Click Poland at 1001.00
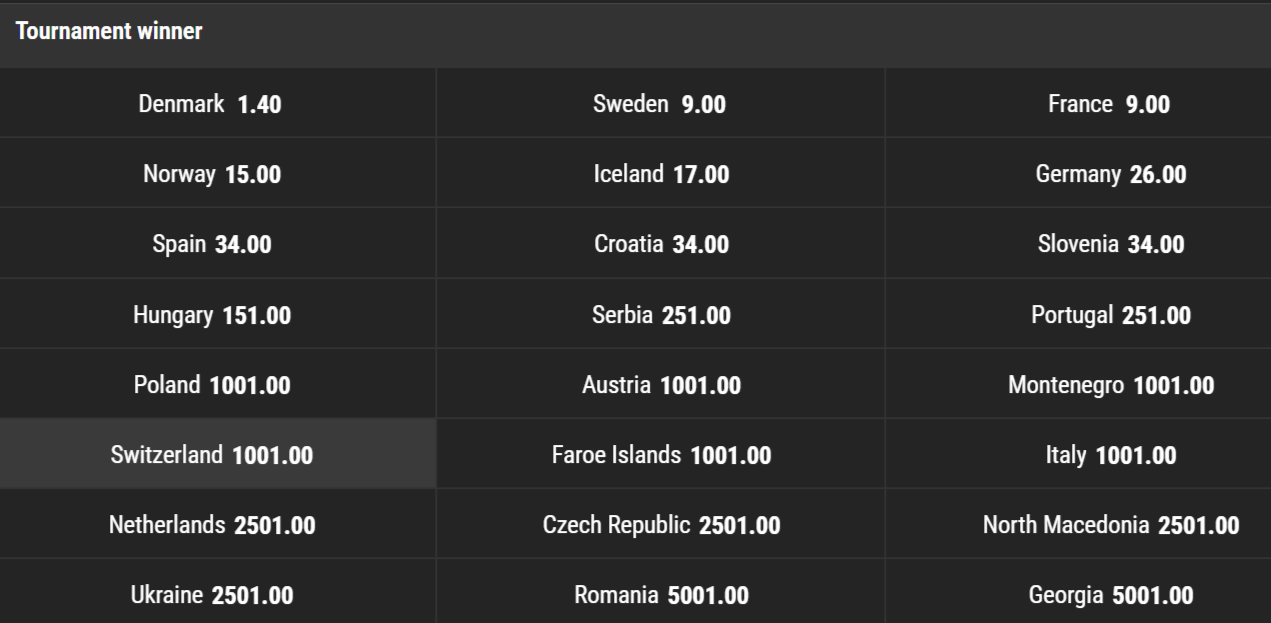 (x=211, y=386)
